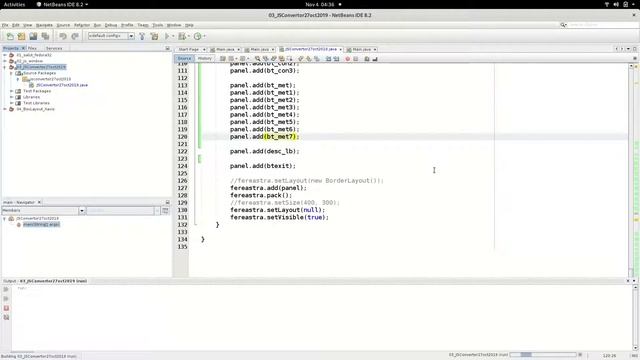Click the New File toolbar icon
640x360 pixels.
[10, 36]
